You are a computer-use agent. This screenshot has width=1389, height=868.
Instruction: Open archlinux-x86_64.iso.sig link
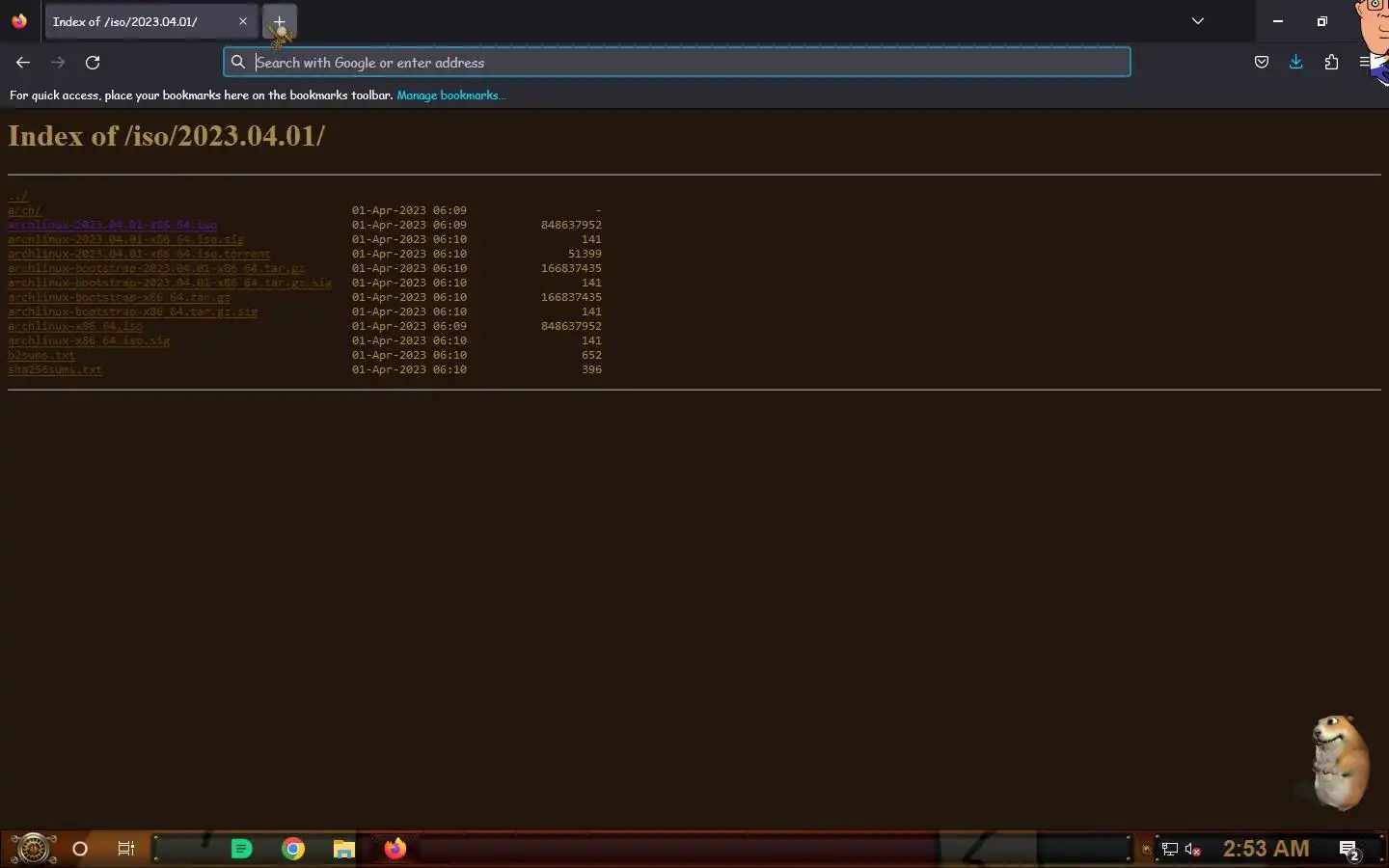[89, 340]
